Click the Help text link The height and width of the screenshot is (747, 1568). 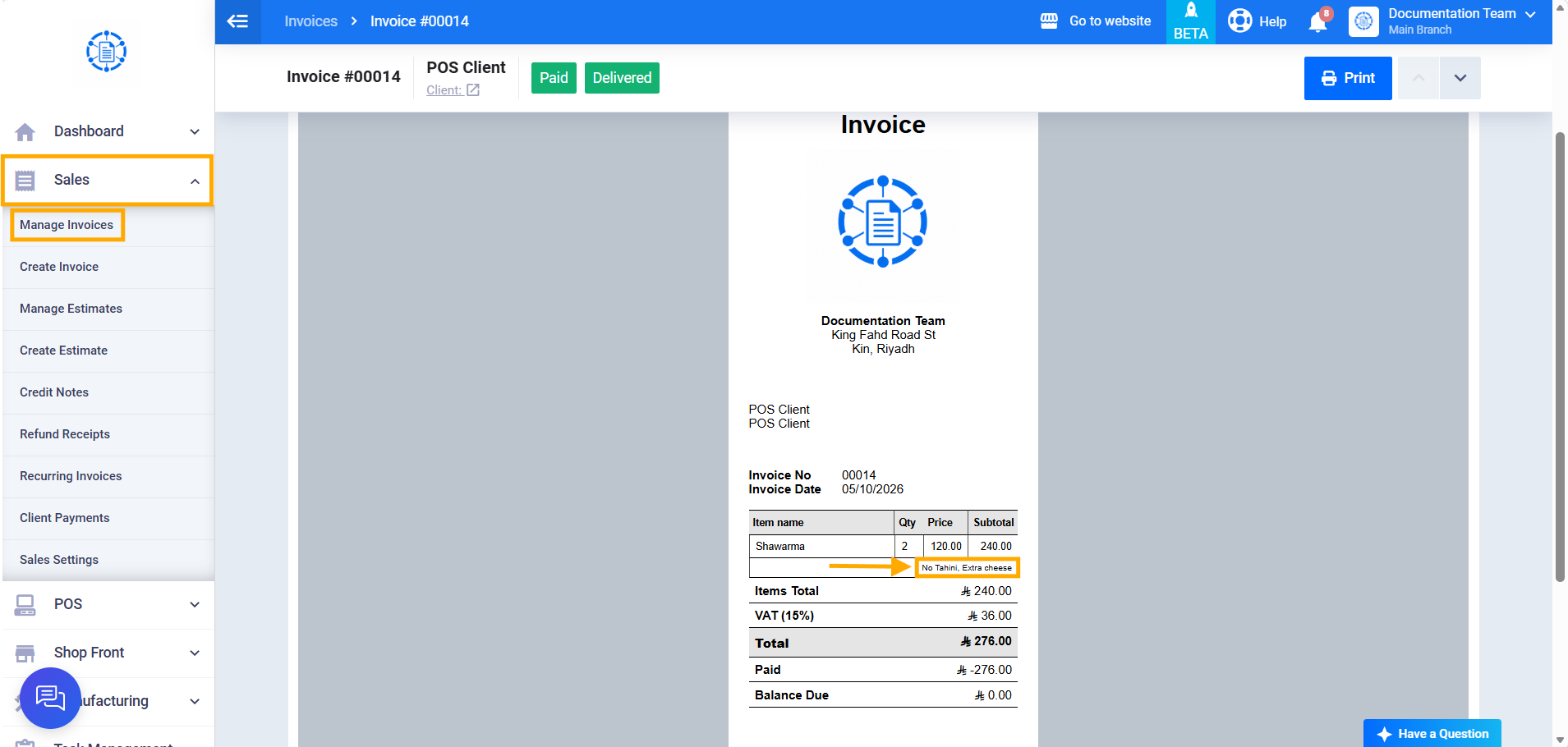click(x=1272, y=21)
